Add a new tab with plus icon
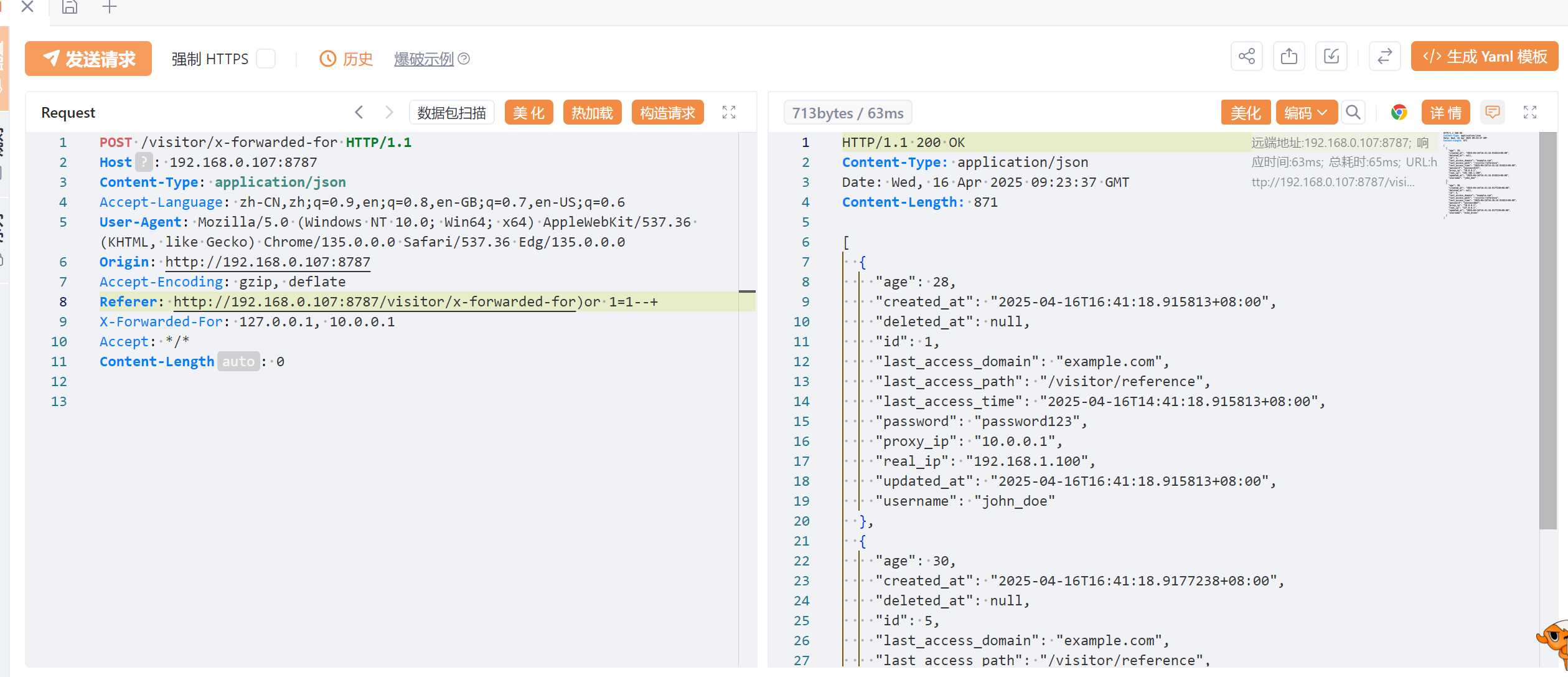 click(110, 7)
